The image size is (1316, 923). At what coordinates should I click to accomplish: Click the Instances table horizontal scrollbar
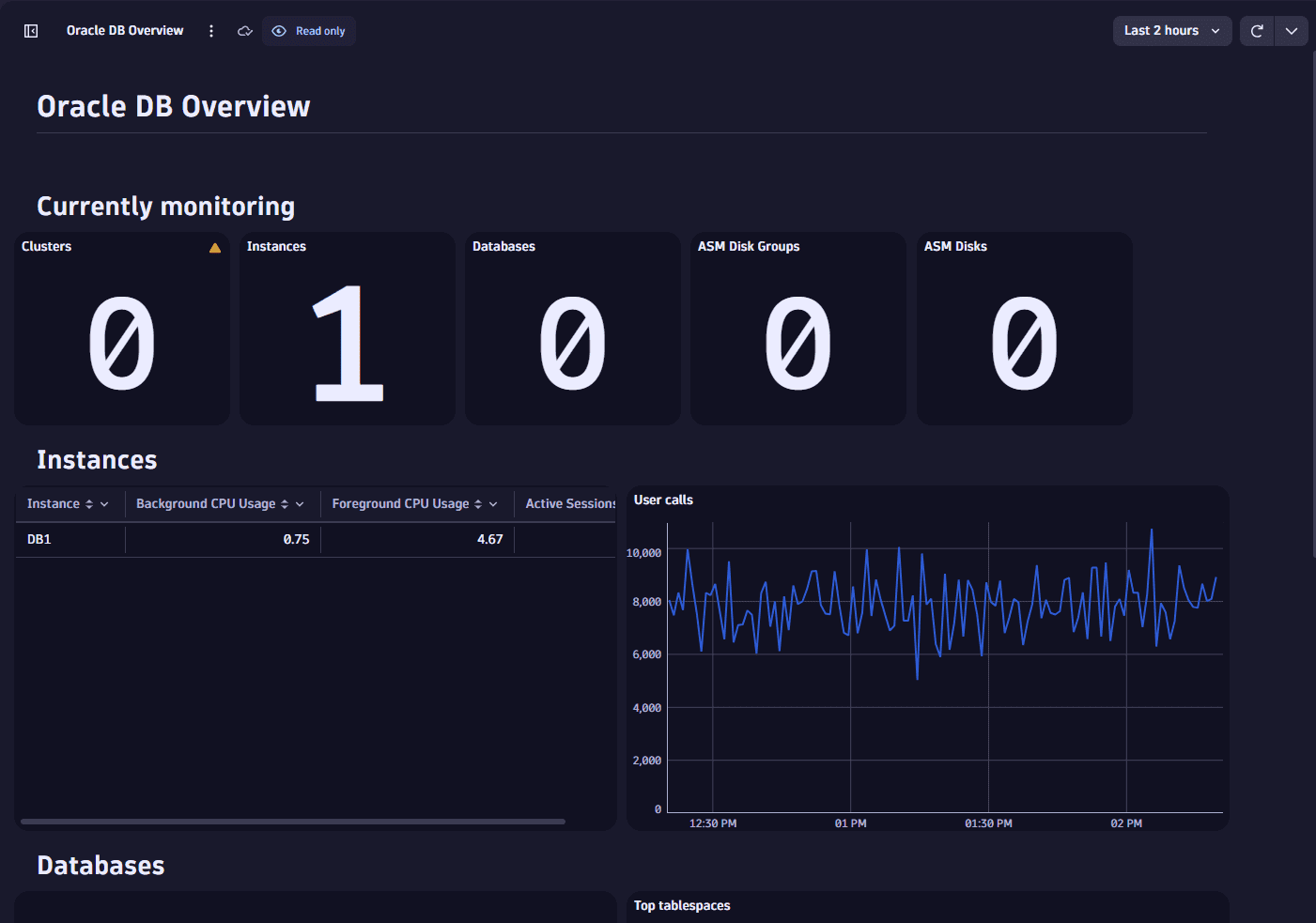pos(293,822)
